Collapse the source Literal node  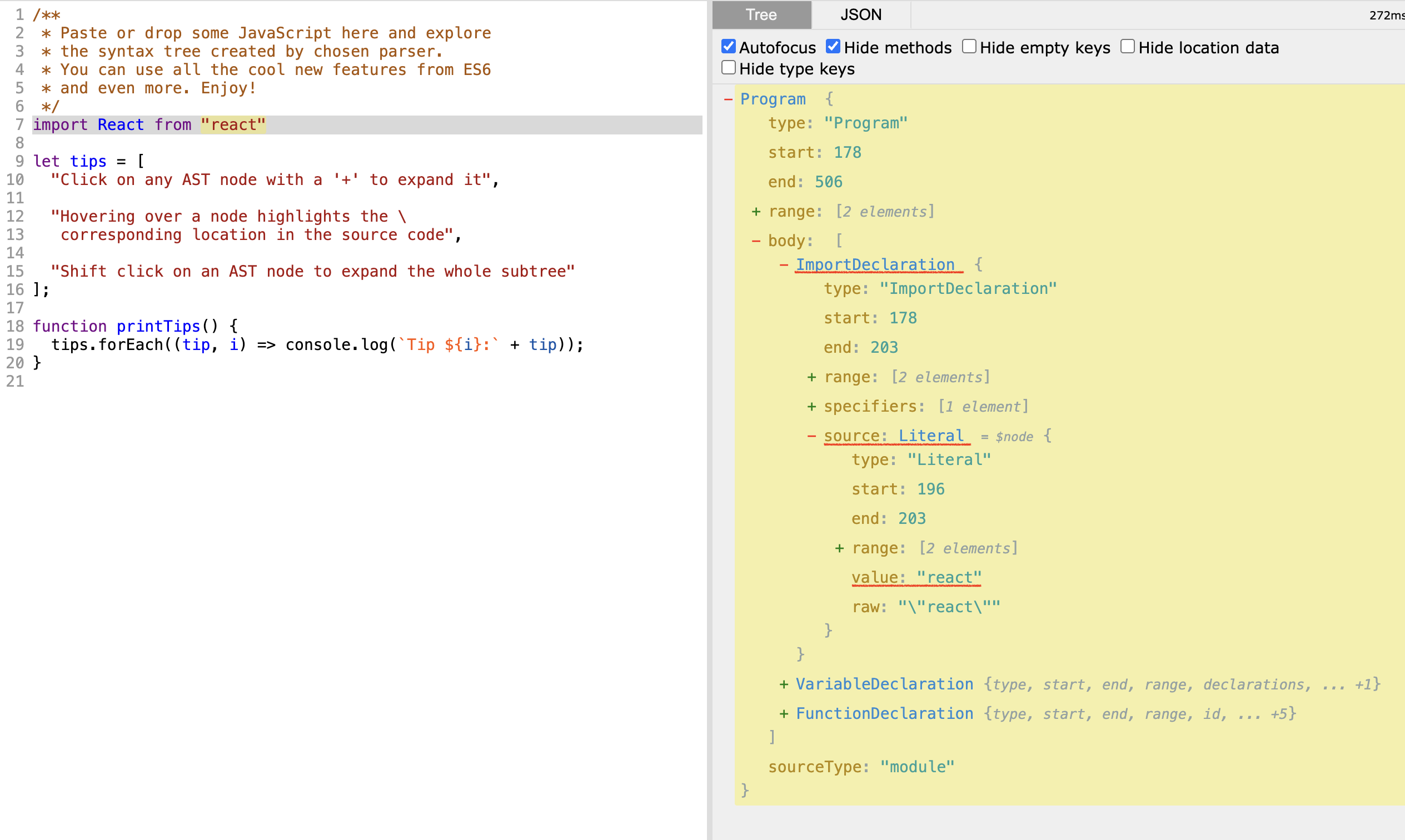[x=811, y=436]
